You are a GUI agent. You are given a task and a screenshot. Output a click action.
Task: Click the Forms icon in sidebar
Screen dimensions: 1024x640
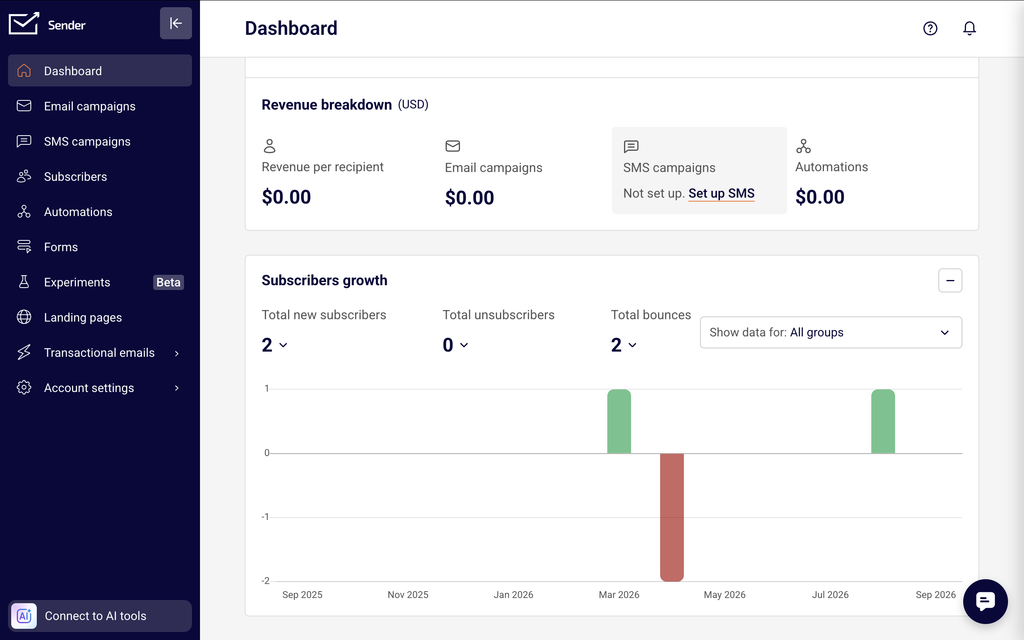(24, 247)
